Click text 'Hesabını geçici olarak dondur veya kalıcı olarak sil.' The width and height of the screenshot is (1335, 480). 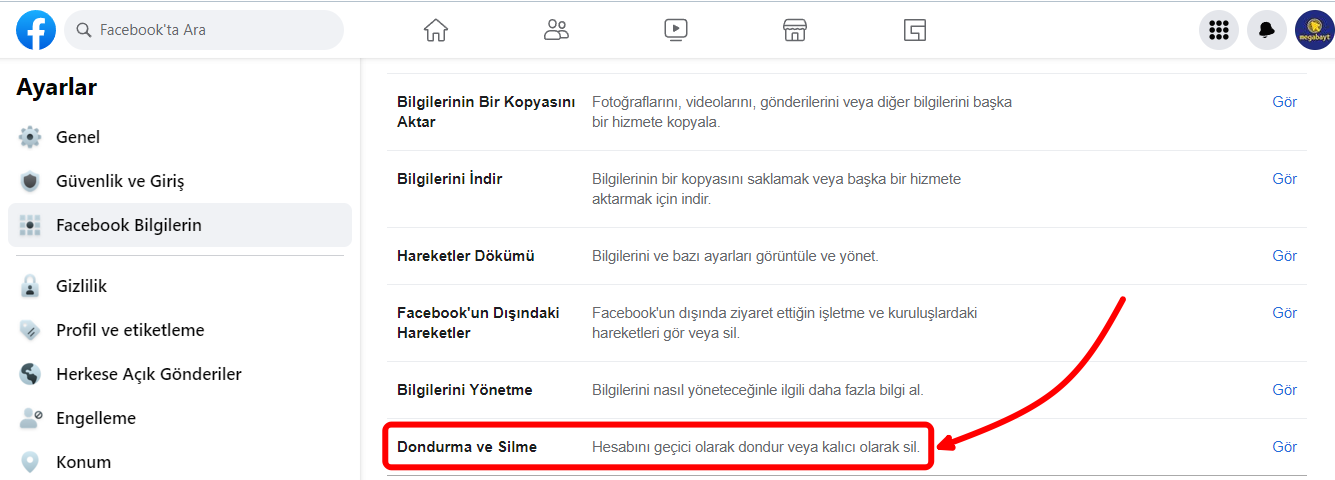pos(756,447)
